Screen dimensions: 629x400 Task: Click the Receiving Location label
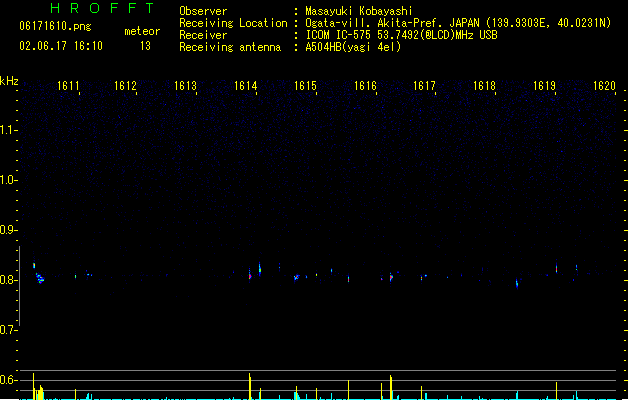pyautogui.click(x=233, y=23)
